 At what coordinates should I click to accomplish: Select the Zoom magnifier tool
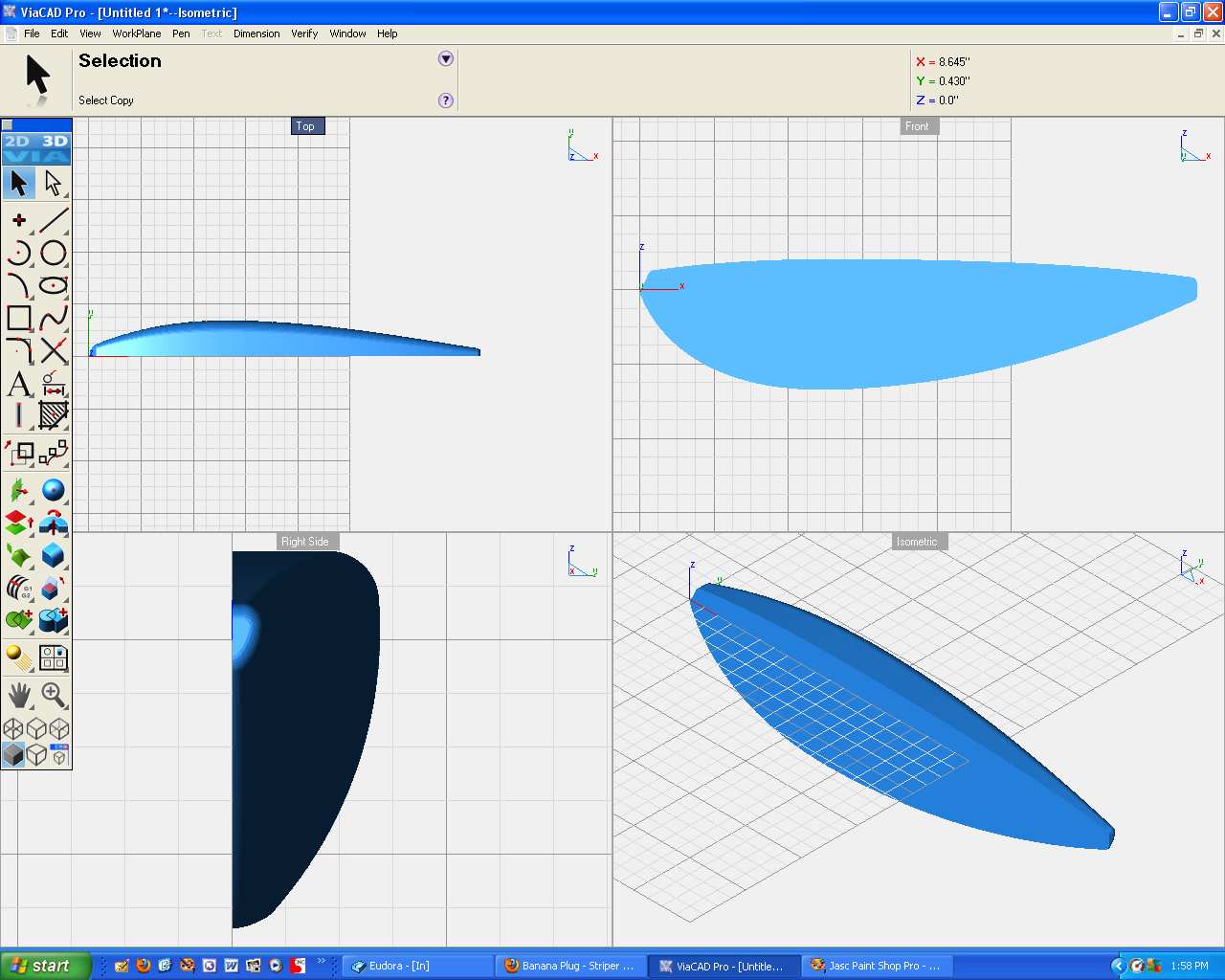pos(54,695)
